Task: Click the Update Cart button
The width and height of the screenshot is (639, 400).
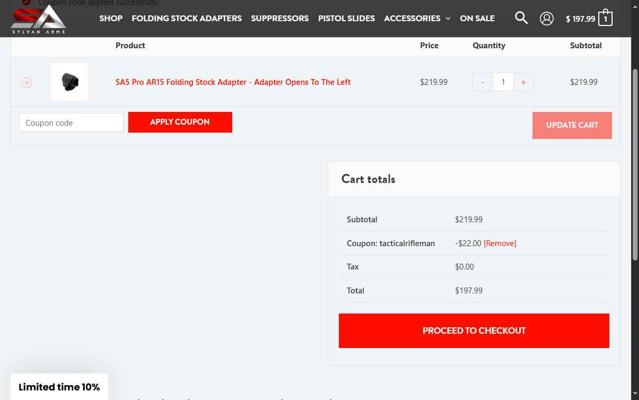Action: [x=572, y=125]
